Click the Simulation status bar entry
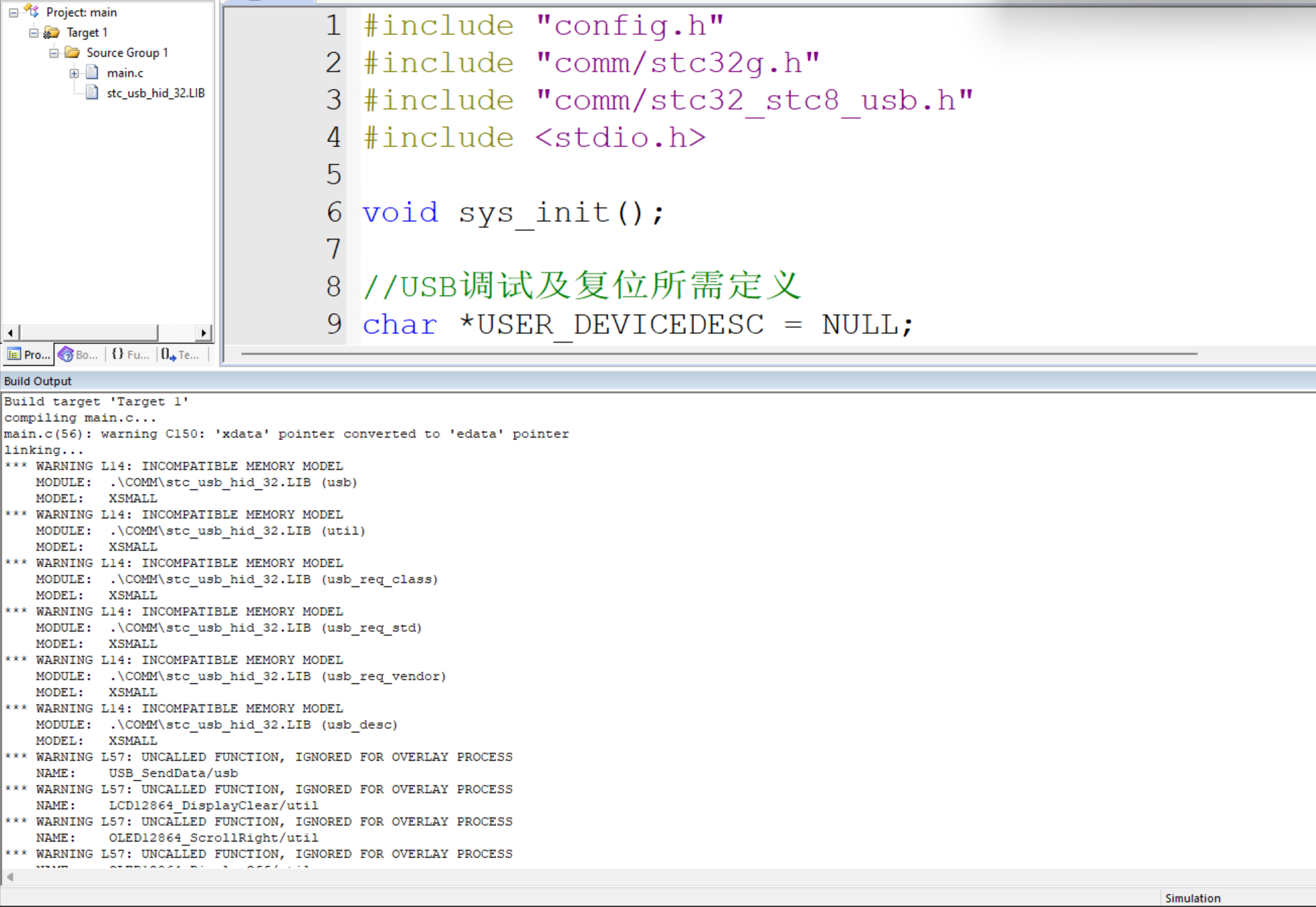The height and width of the screenshot is (907, 1316). click(1193, 898)
